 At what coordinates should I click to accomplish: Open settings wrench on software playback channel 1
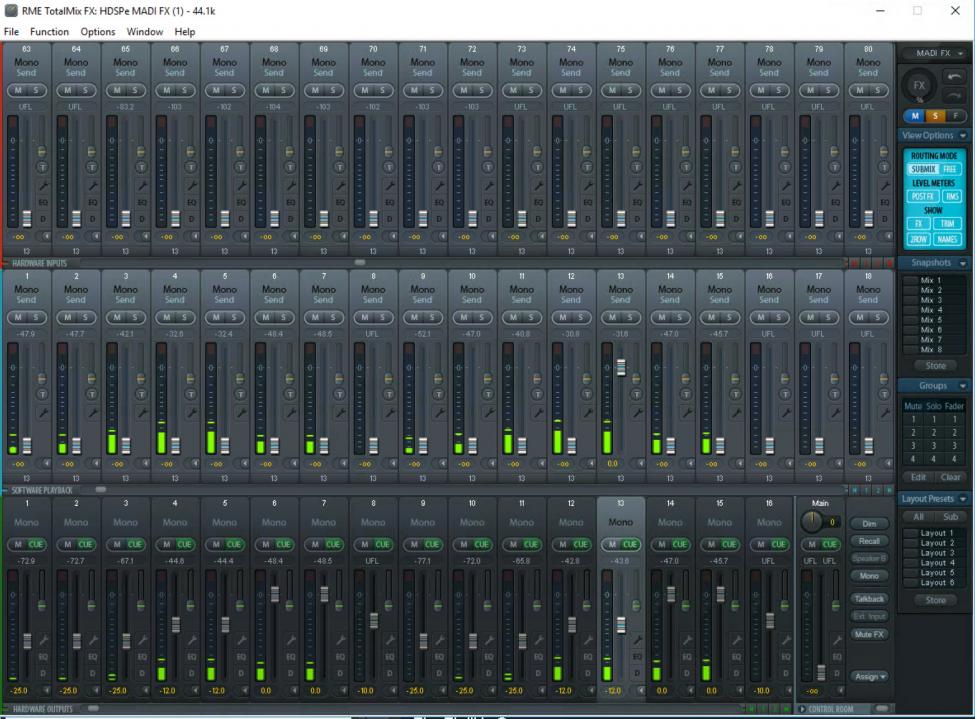[x=44, y=413]
